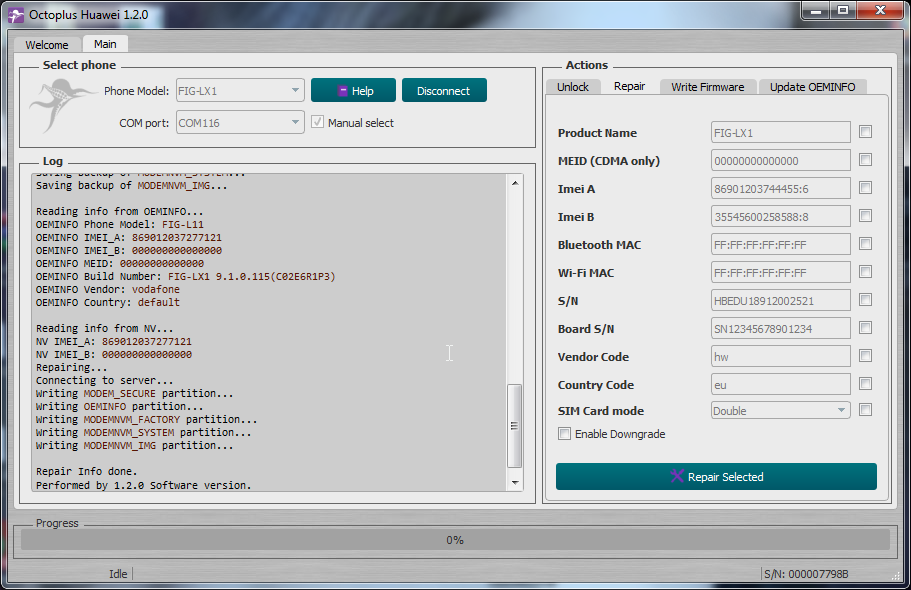This screenshot has width=911, height=590.
Task: Close the Octoplus Huawei window
Action: coord(880,10)
